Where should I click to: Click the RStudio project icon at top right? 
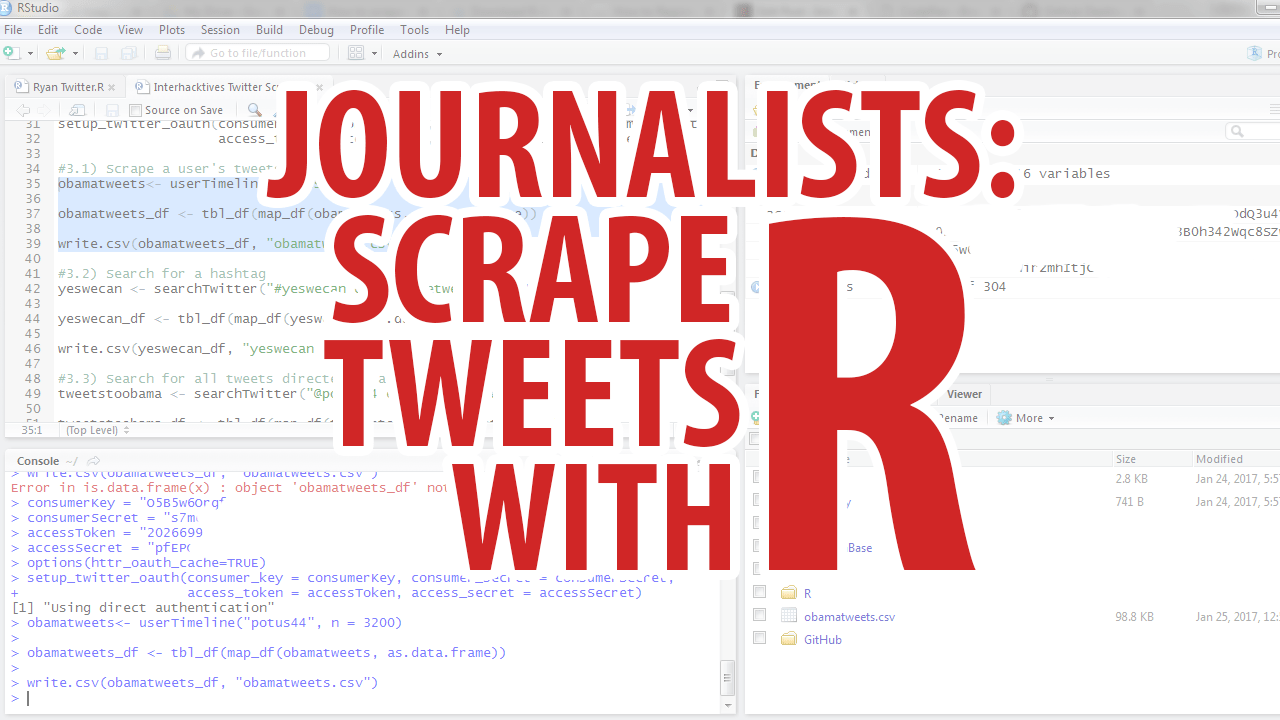point(1255,53)
